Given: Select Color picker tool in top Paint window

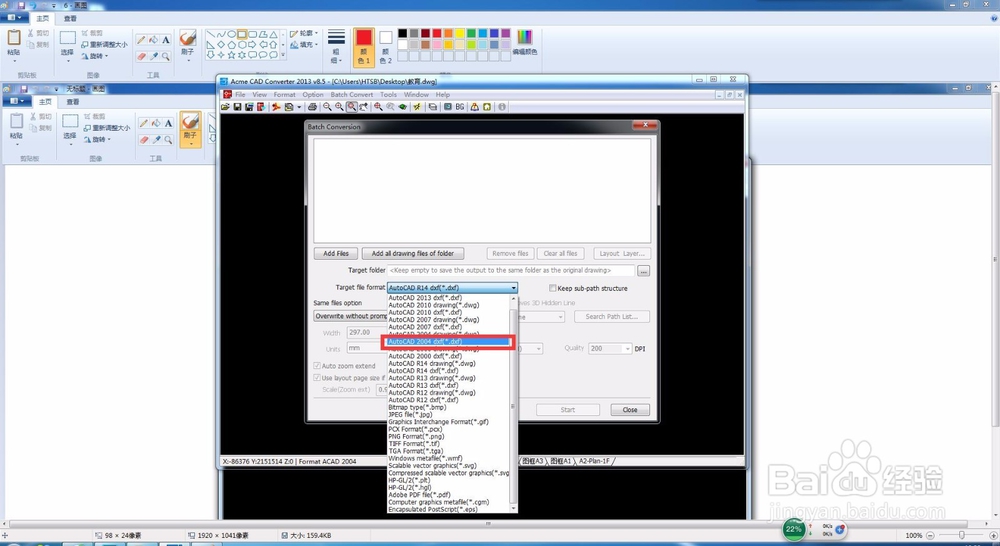Looking at the screenshot, I should tap(154, 56).
